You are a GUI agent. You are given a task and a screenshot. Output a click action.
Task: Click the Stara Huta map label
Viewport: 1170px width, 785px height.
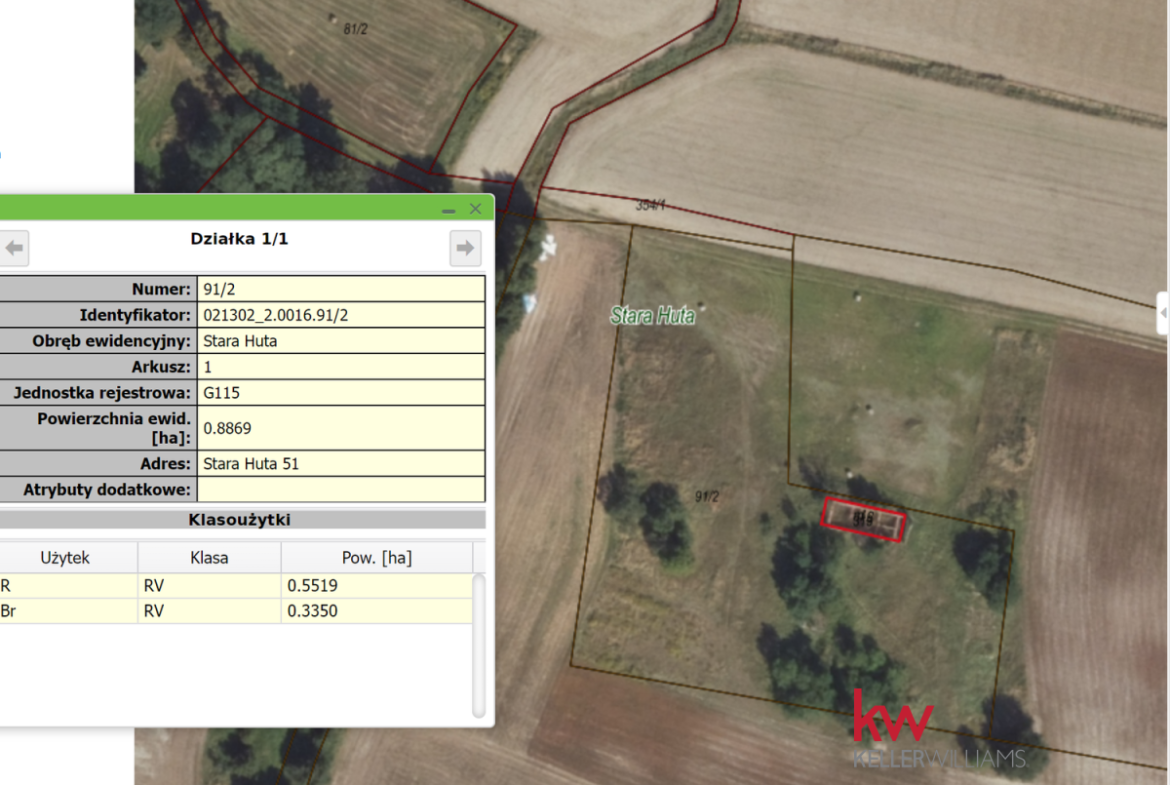[652, 316]
